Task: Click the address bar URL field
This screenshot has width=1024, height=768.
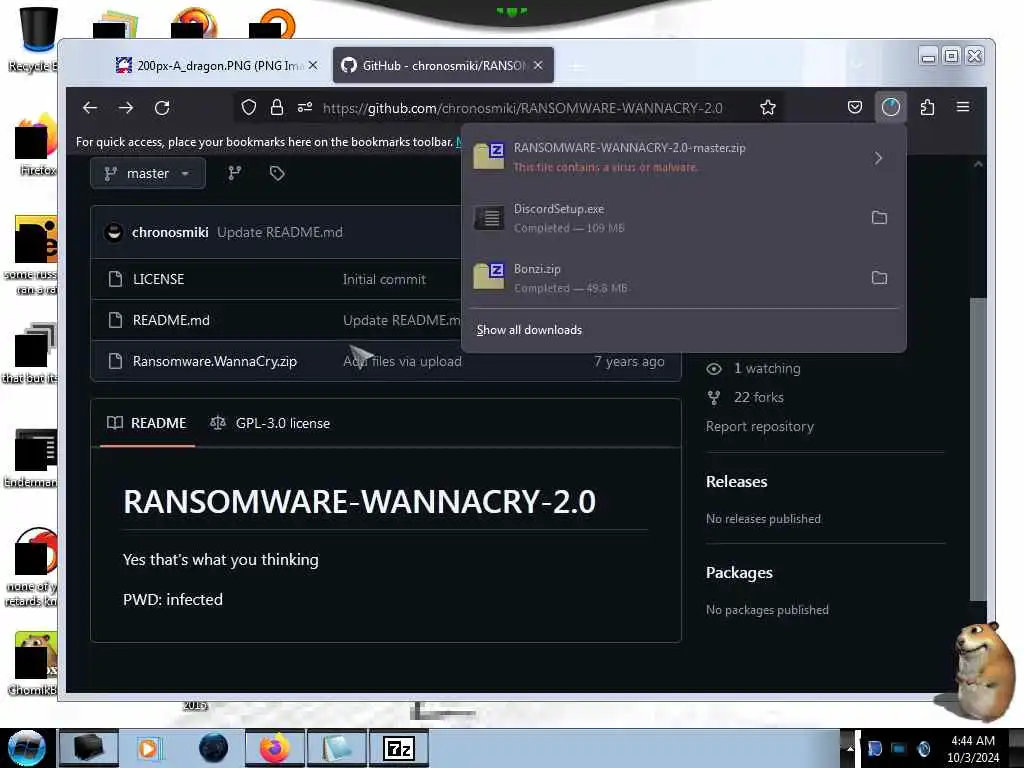Action: point(522,108)
